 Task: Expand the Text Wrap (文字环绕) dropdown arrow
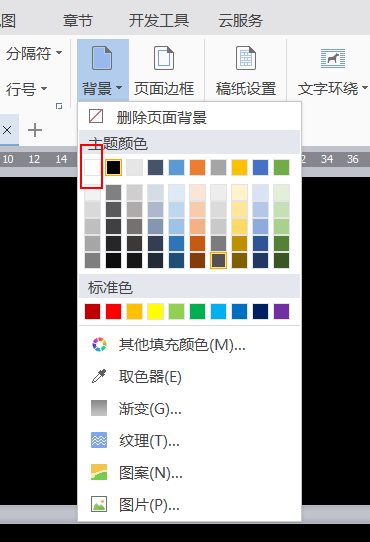364,88
